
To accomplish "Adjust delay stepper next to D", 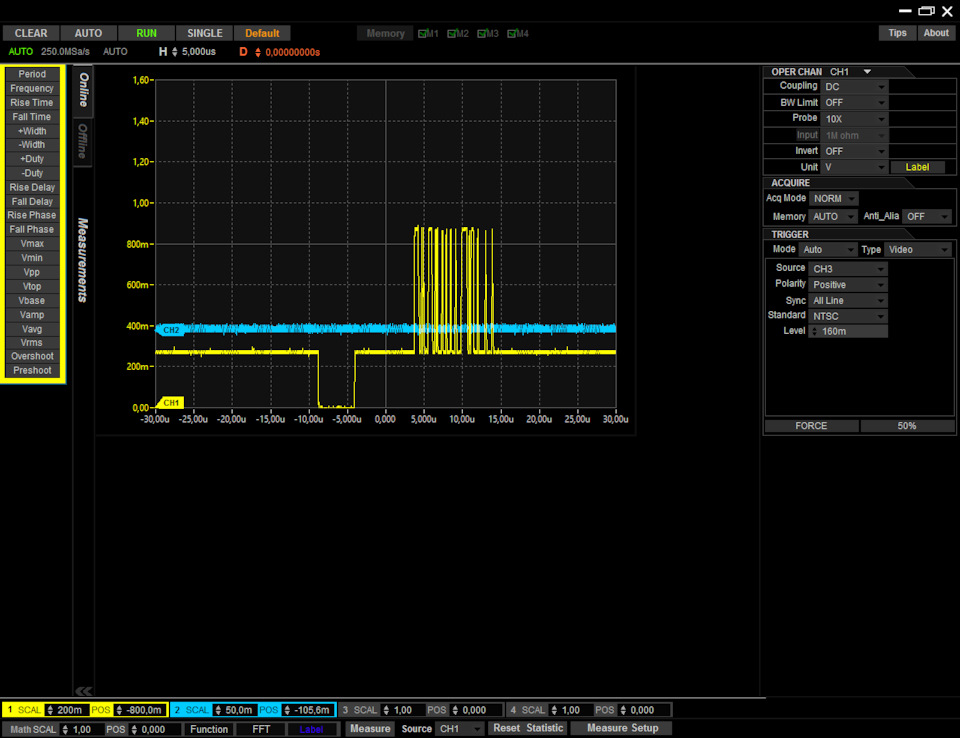I will tap(258, 53).
